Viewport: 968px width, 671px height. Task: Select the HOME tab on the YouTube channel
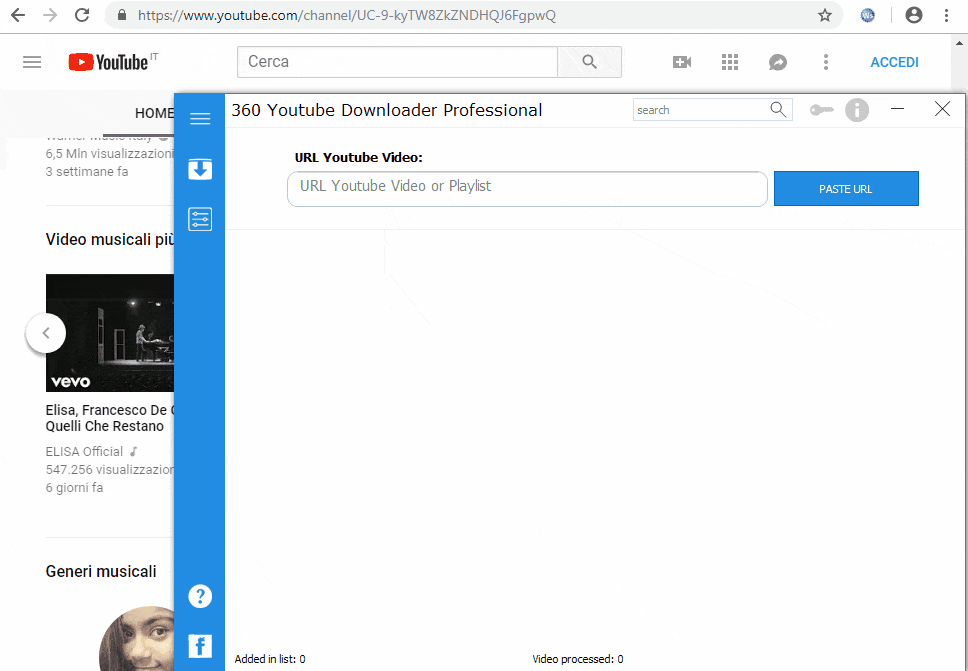click(x=154, y=113)
